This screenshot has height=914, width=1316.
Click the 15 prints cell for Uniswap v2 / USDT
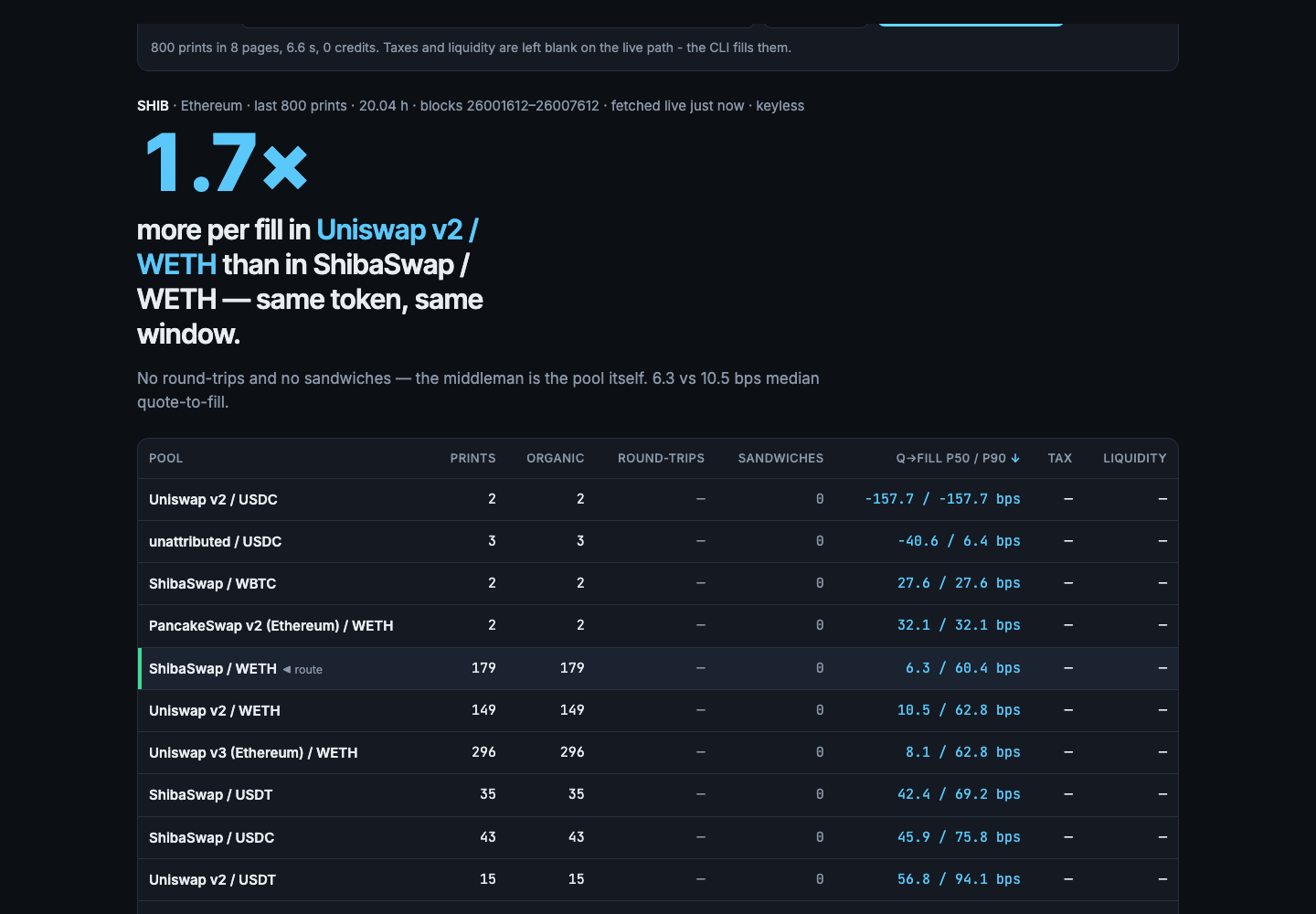[488, 879]
